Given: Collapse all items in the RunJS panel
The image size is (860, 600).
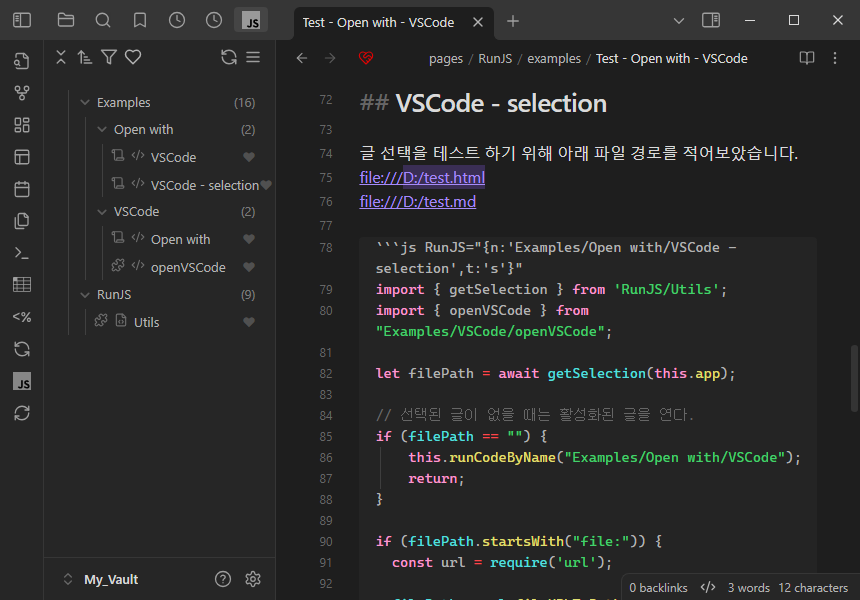Looking at the screenshot, I should (61, 57).
